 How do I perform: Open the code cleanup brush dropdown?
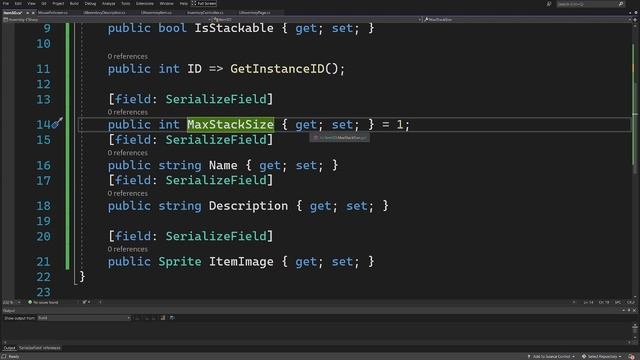(x=86, y=302)
